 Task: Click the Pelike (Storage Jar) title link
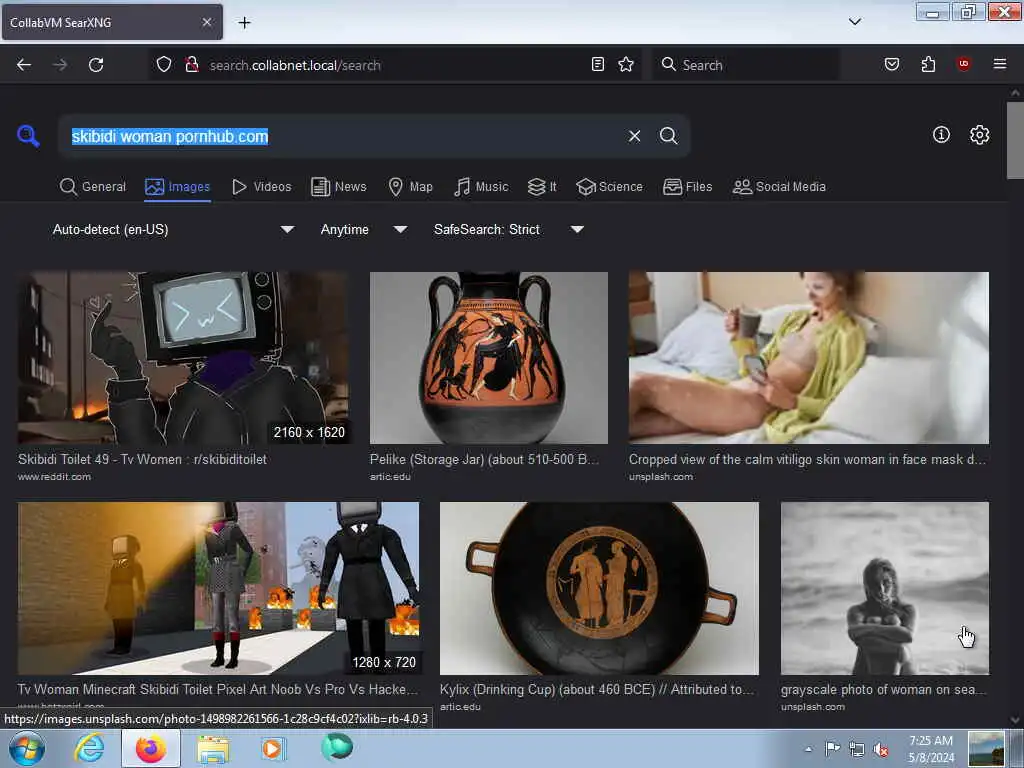(x=484, y=459)
